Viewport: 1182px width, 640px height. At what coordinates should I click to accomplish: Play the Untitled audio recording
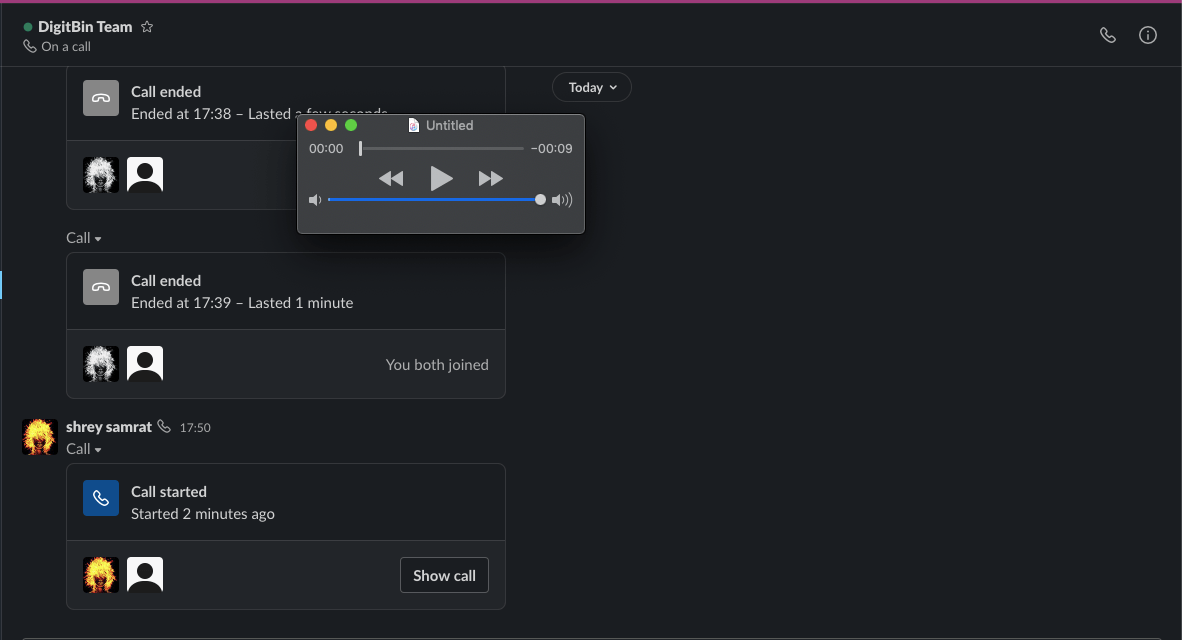point(441,179)
